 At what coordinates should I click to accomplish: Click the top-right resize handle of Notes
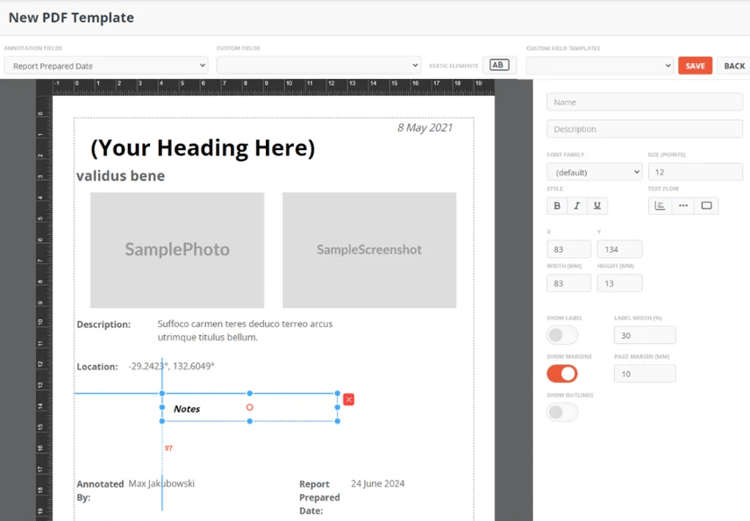point(338,393)
